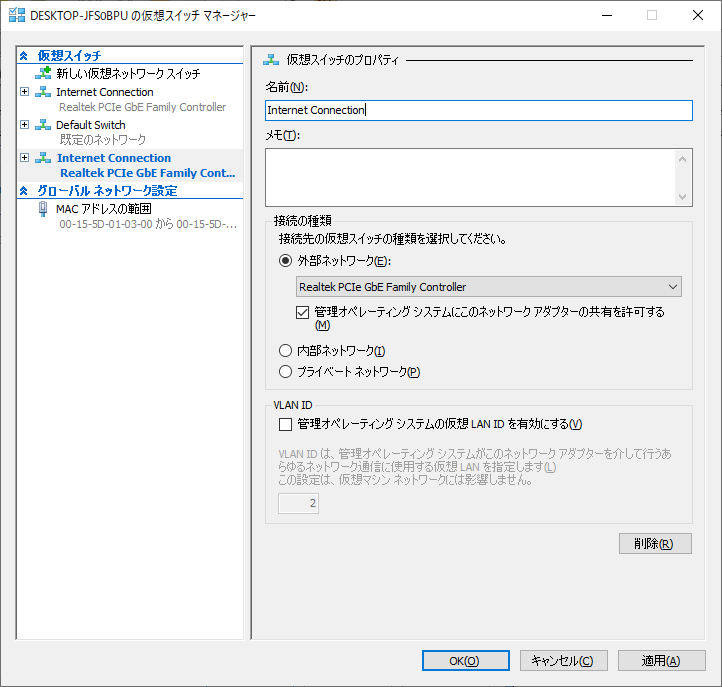This screenshot has height=687, width=722.
Task: Select the MAC アドレスの範囲 item
Action: click(104, 209)
